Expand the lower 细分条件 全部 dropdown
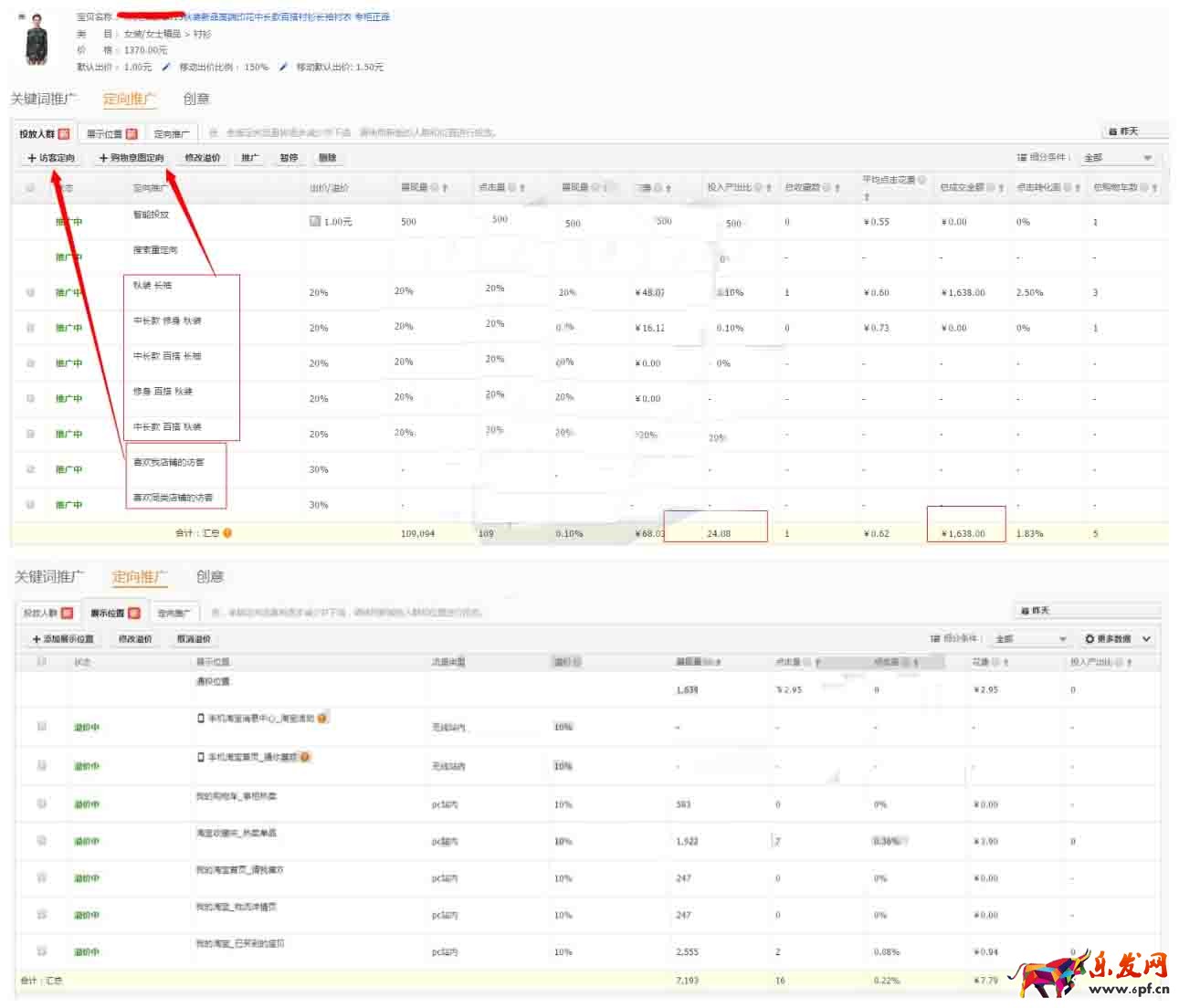This screenshot has width=1179, height=1008. (1031, 639)
